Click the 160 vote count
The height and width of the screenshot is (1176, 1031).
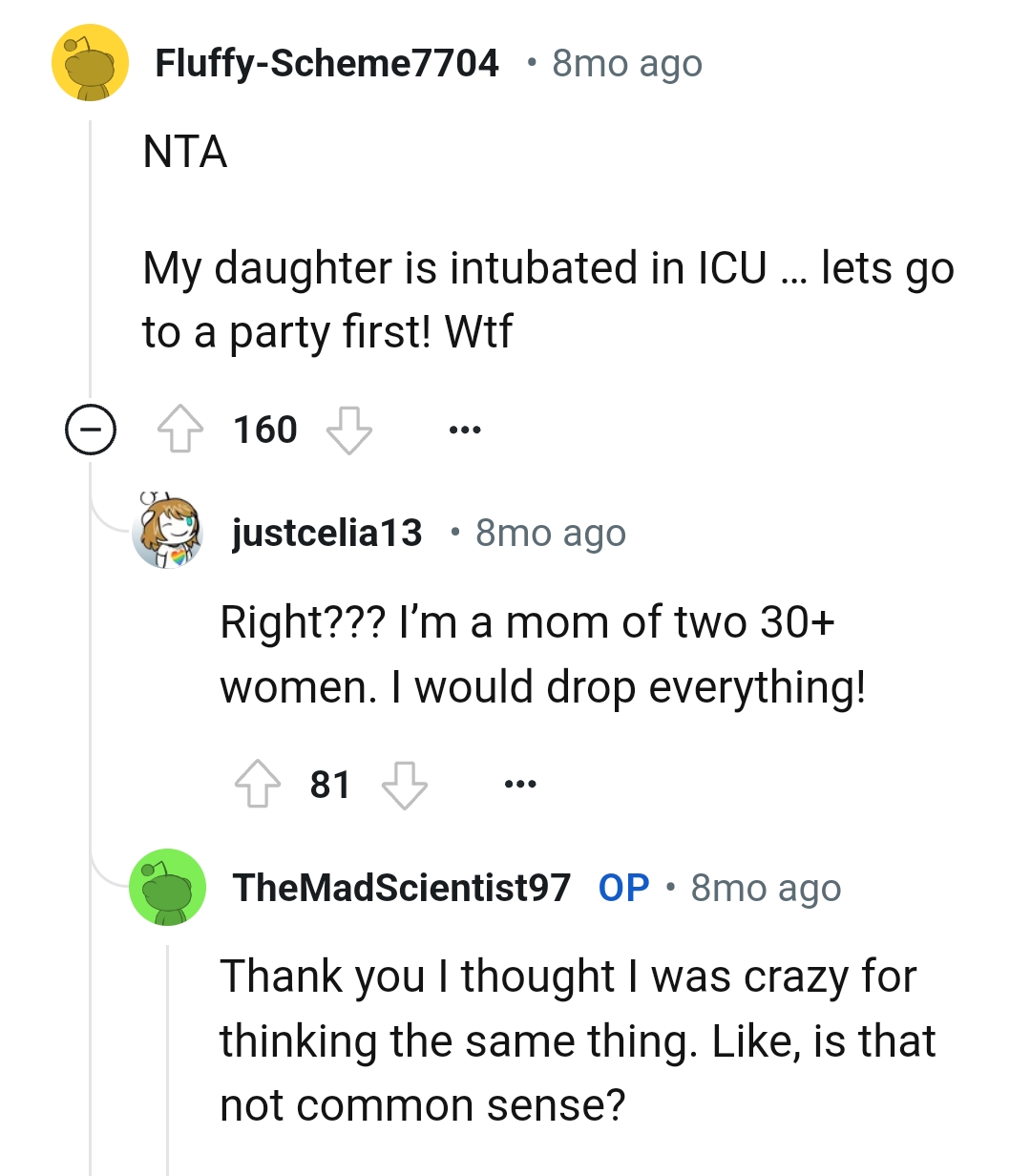266,429
